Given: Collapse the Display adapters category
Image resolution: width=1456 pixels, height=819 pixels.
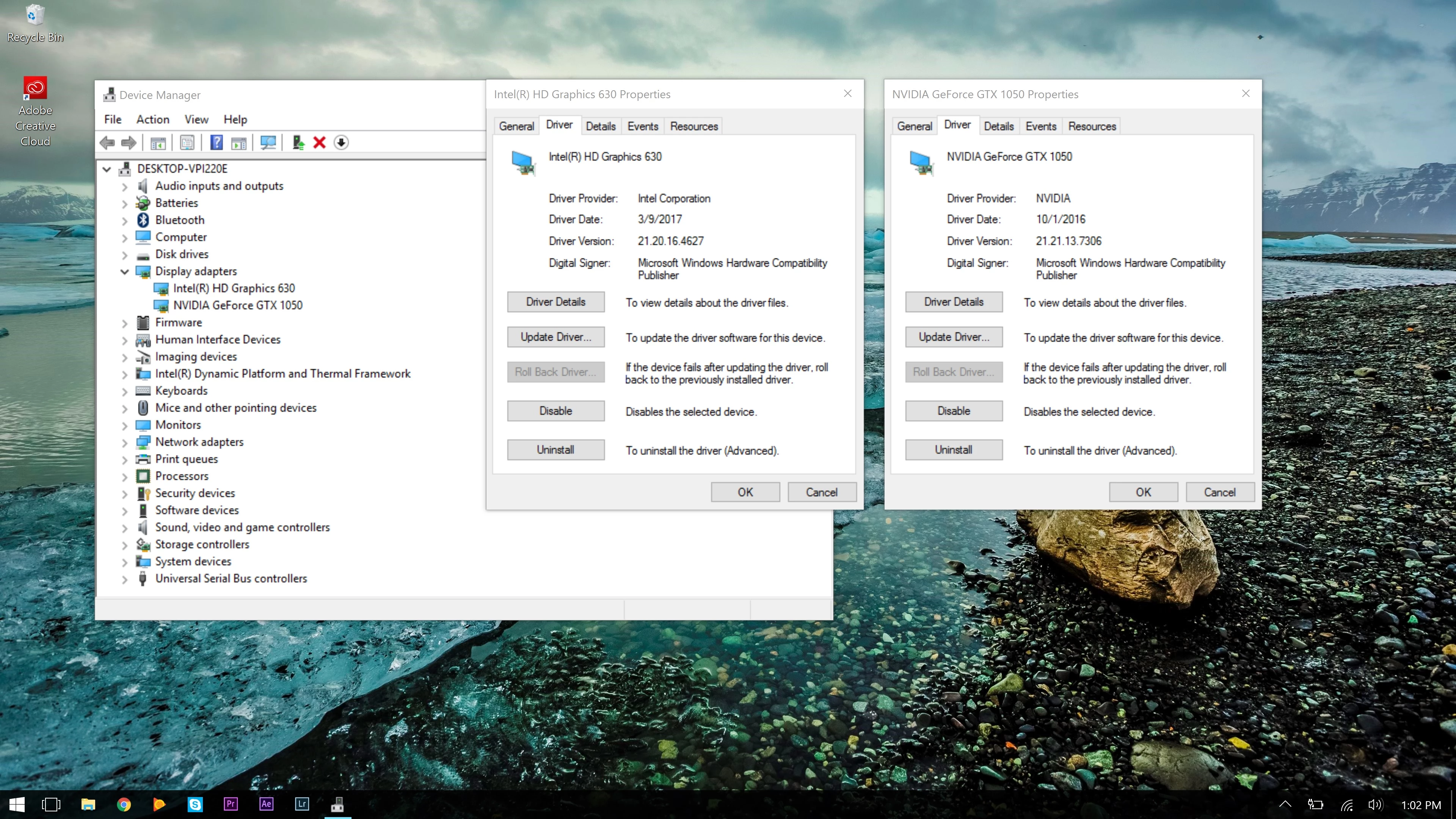Looking at the screenshot, I should coord(124,271).
